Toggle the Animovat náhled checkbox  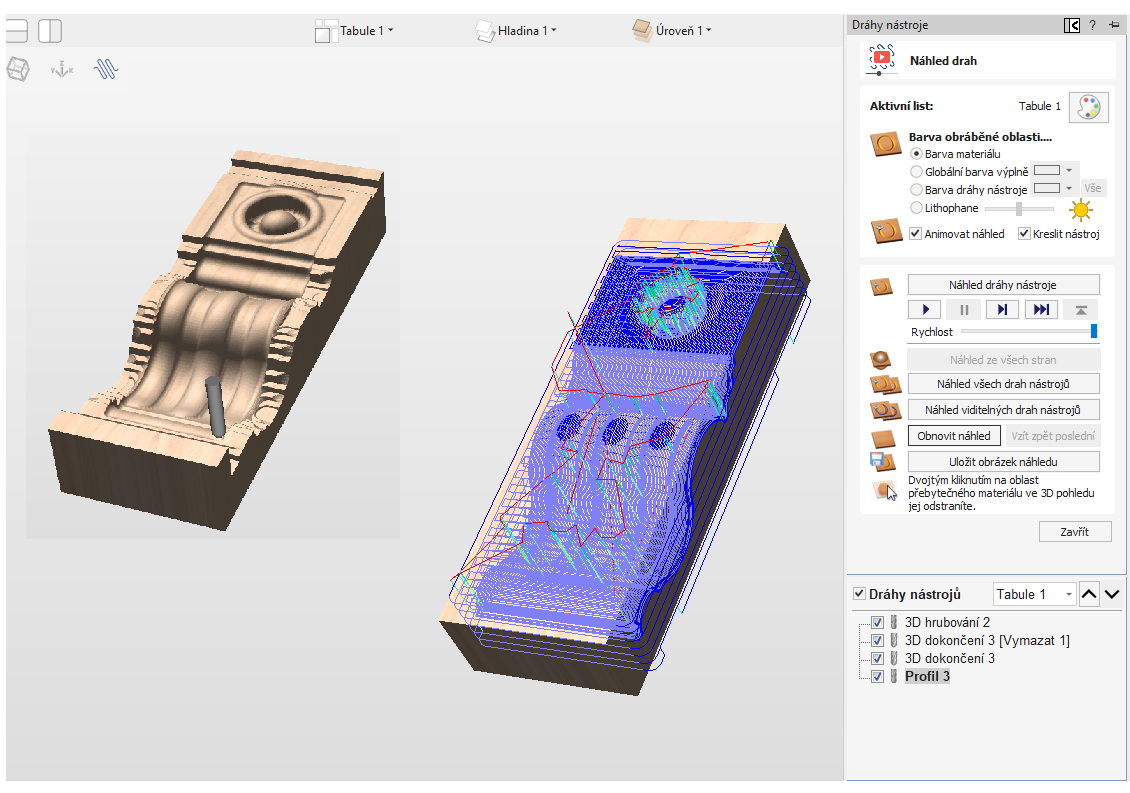pos(915,234)
